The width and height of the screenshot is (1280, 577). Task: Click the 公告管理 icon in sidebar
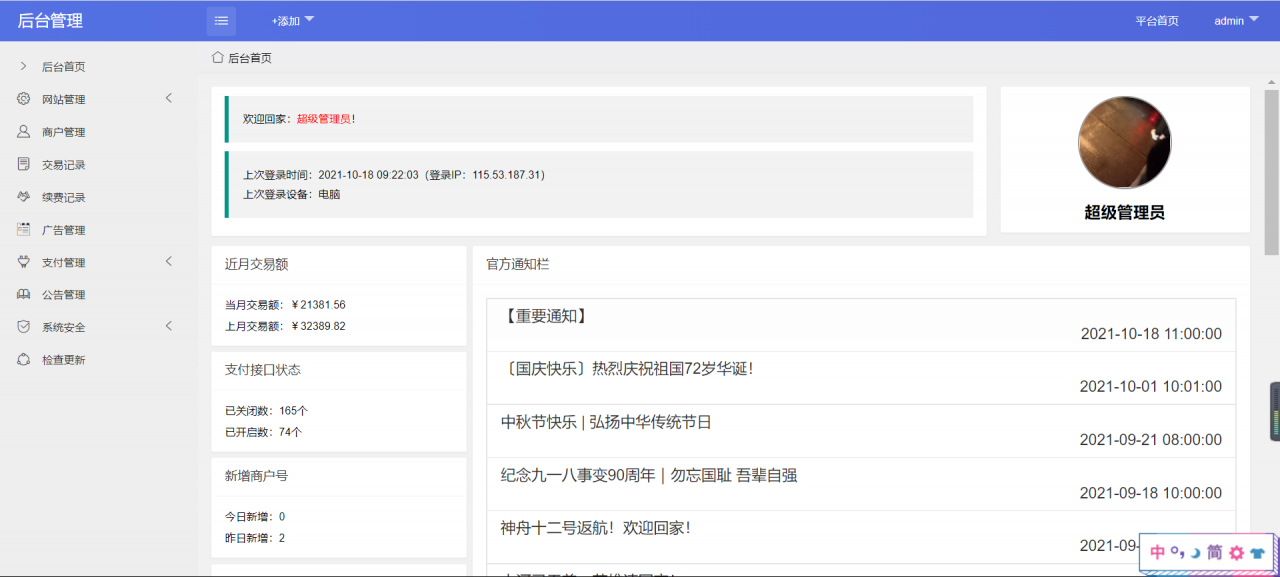pyautogui.click(x=23, y=294)
